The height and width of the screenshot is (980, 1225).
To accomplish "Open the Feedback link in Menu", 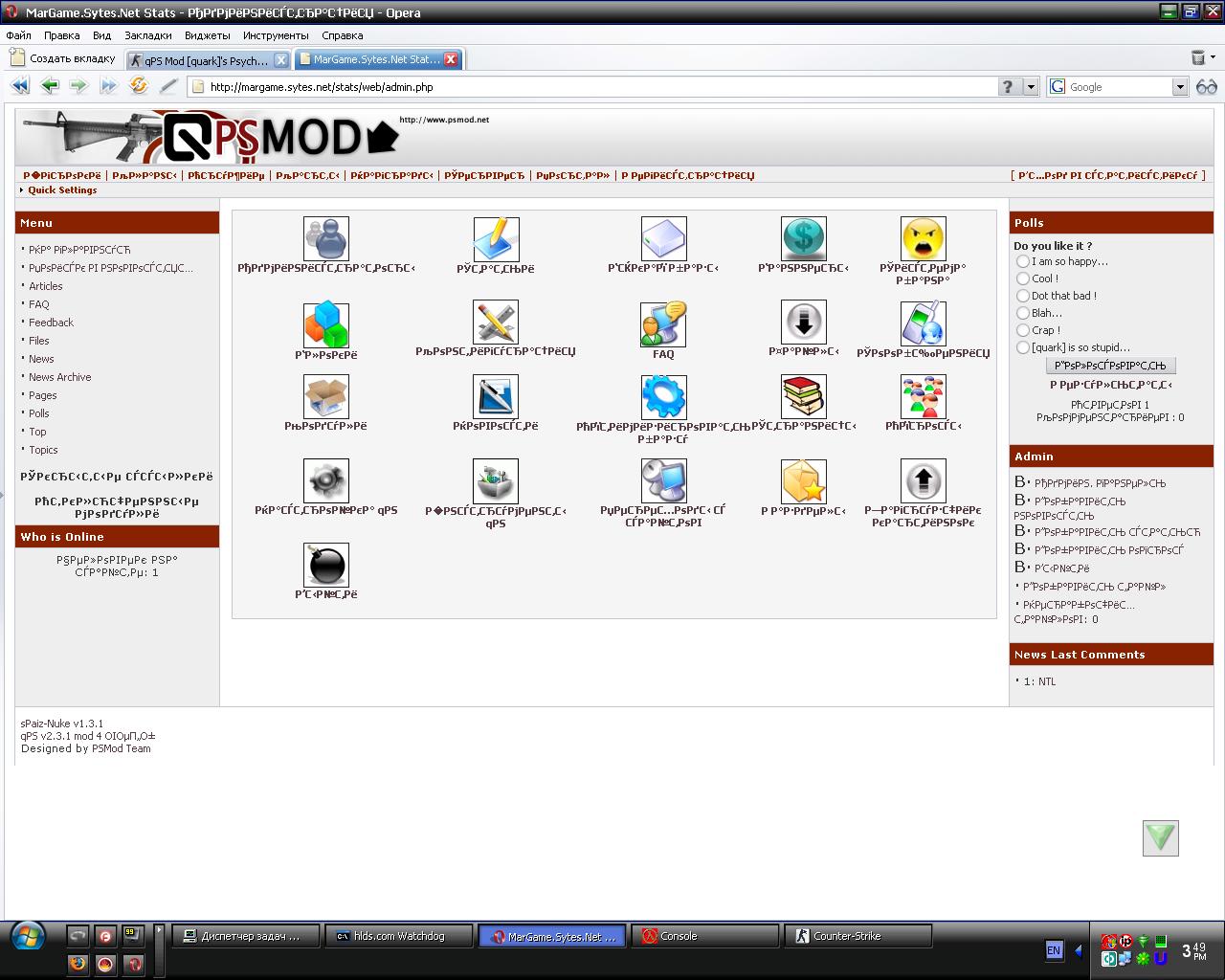I will (51, 323).
